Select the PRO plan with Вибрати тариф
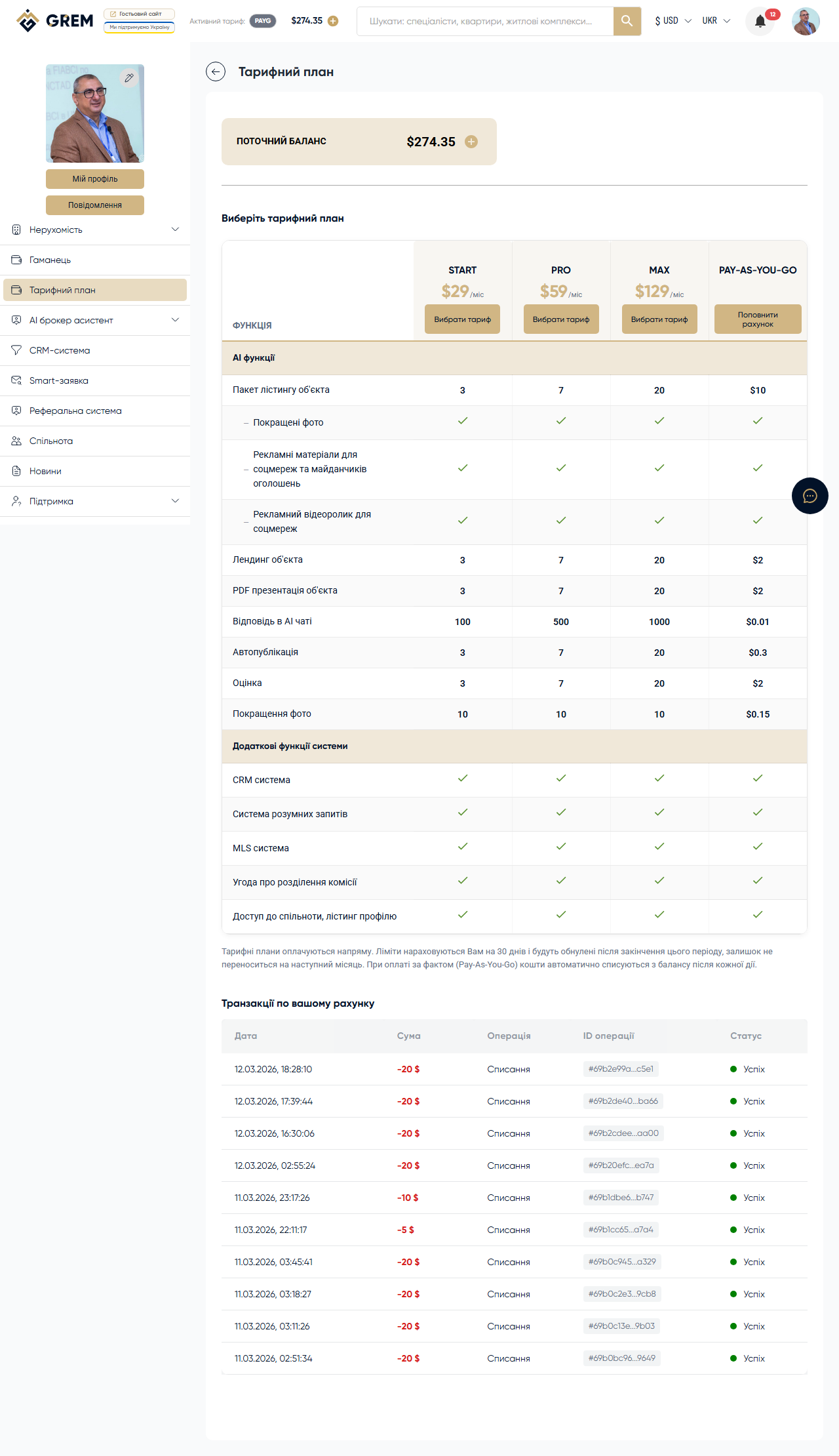839x1456 pixels. pyautogui.click(x=561, y=319)
